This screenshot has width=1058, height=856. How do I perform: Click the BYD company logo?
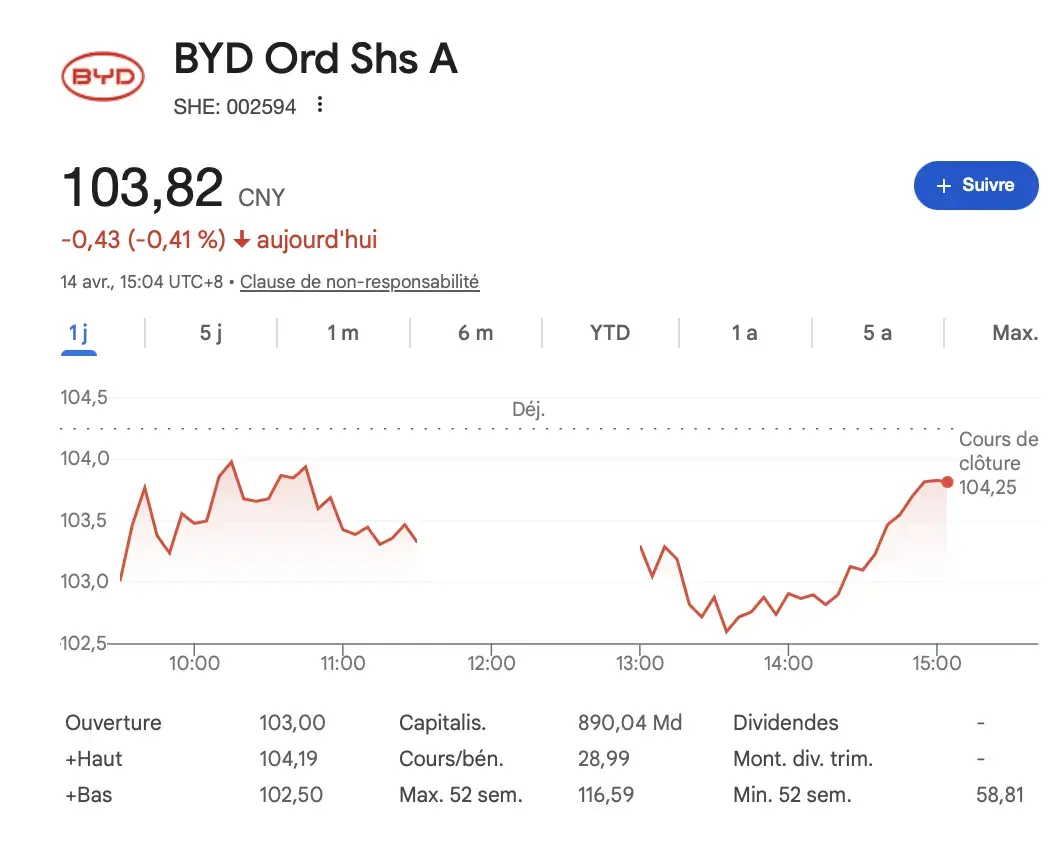pos(103,75)
